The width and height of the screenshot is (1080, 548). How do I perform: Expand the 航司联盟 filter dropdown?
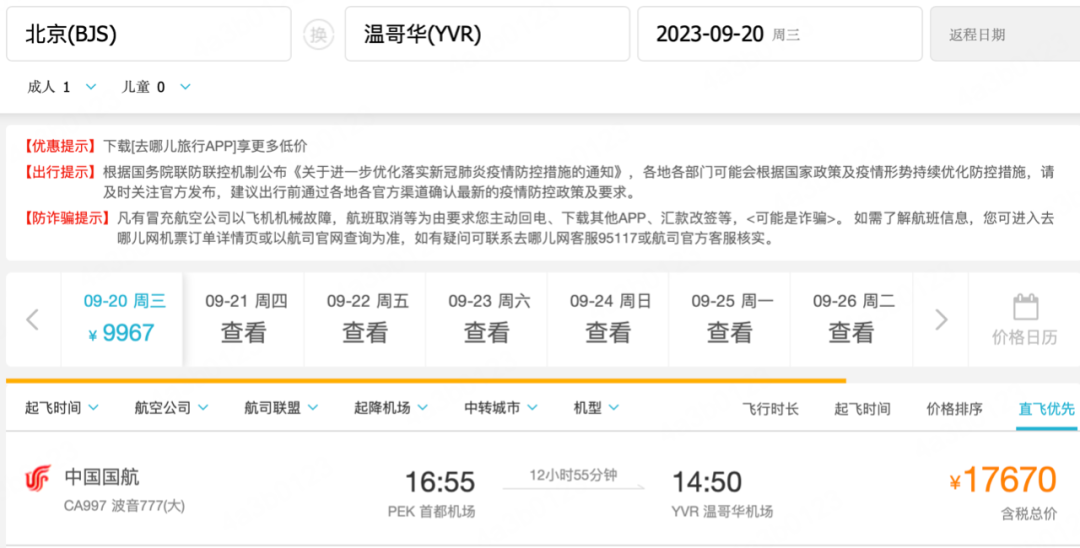(x=281, y=408)
